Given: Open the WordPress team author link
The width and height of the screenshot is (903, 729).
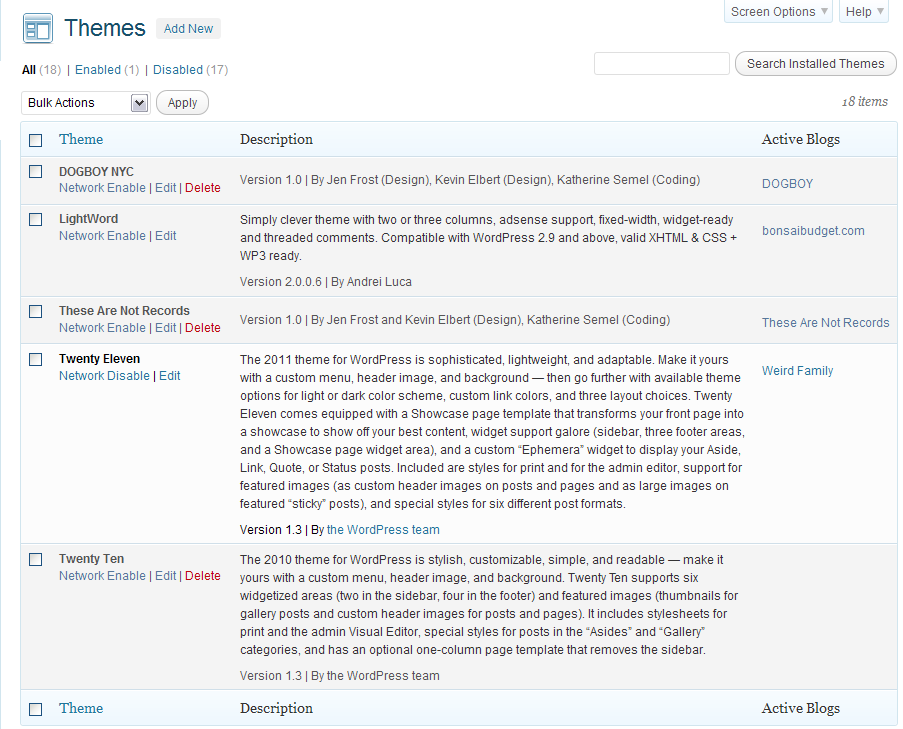Looking at the screenshot, I should point(383,530).
